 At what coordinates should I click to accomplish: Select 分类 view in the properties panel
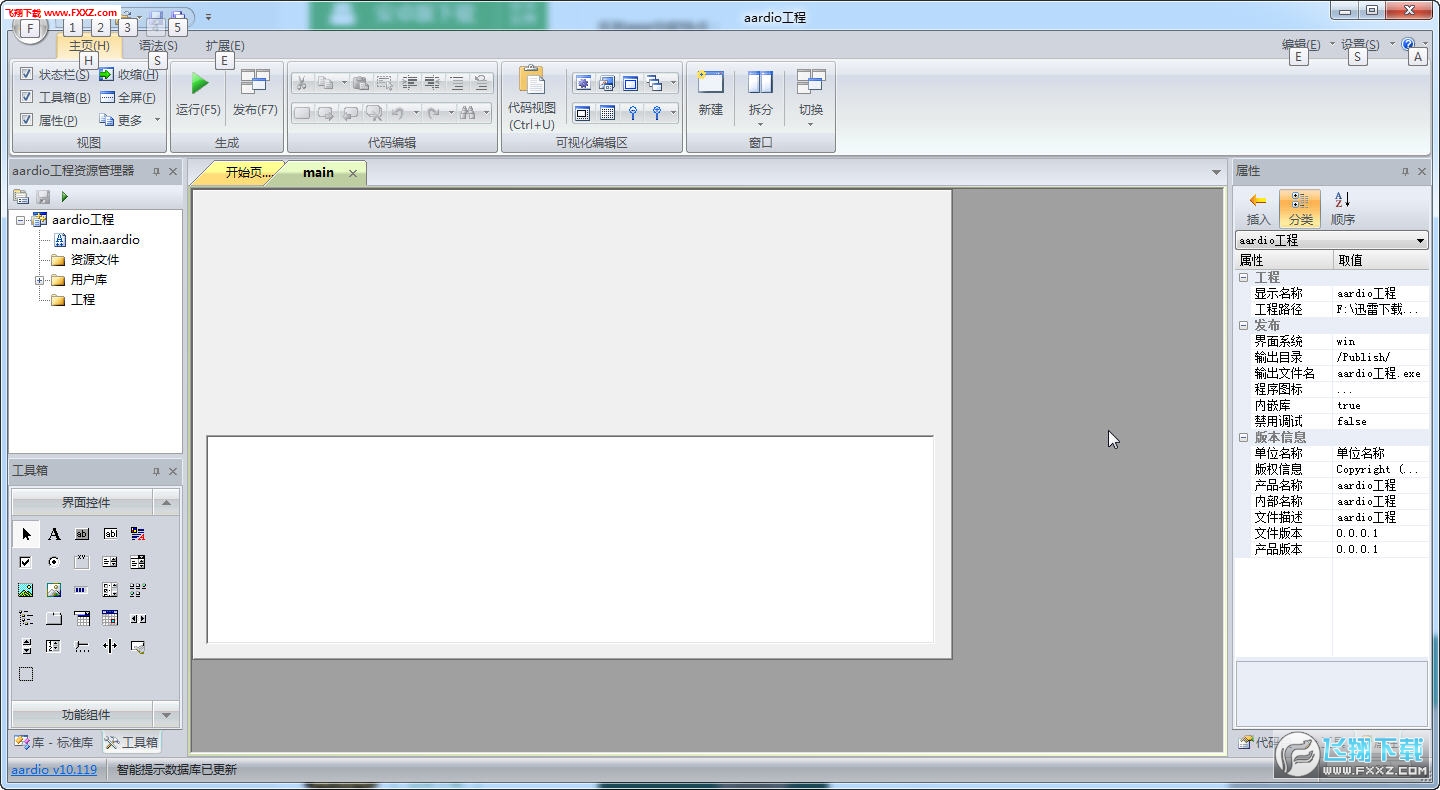pyautogui.click(x=1300, y=208)
